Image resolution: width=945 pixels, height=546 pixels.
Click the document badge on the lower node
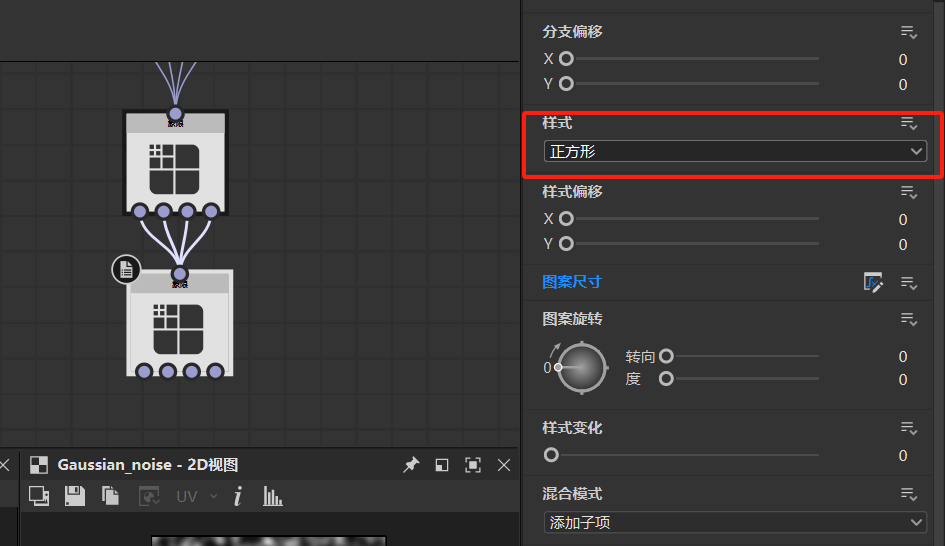coord(126,269)
